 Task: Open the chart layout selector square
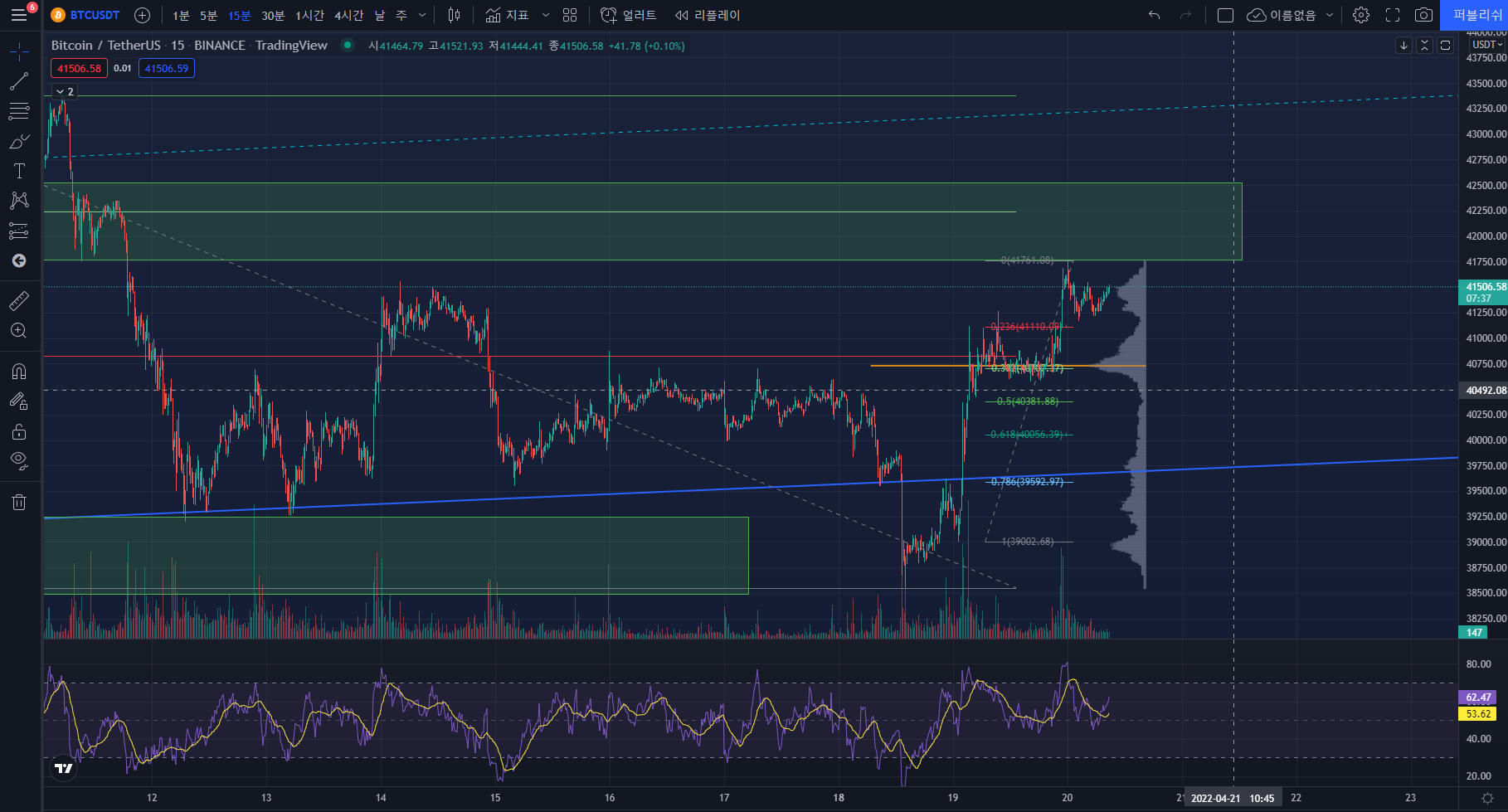pyautogui.click(x=1225, y=15)
